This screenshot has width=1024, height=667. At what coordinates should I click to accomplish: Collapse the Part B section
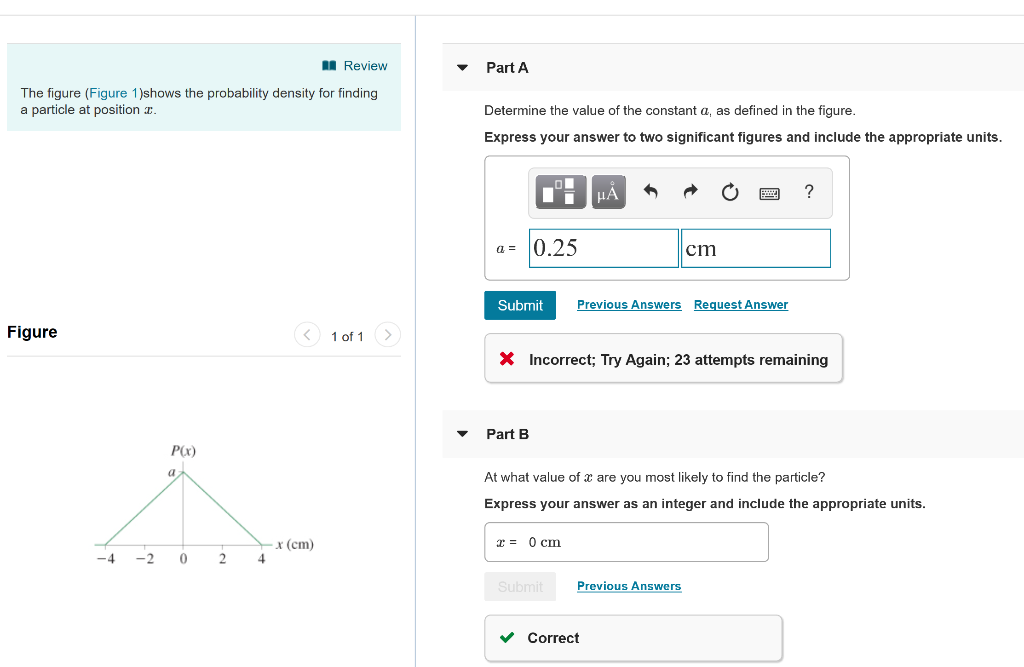tap(462, 434)
